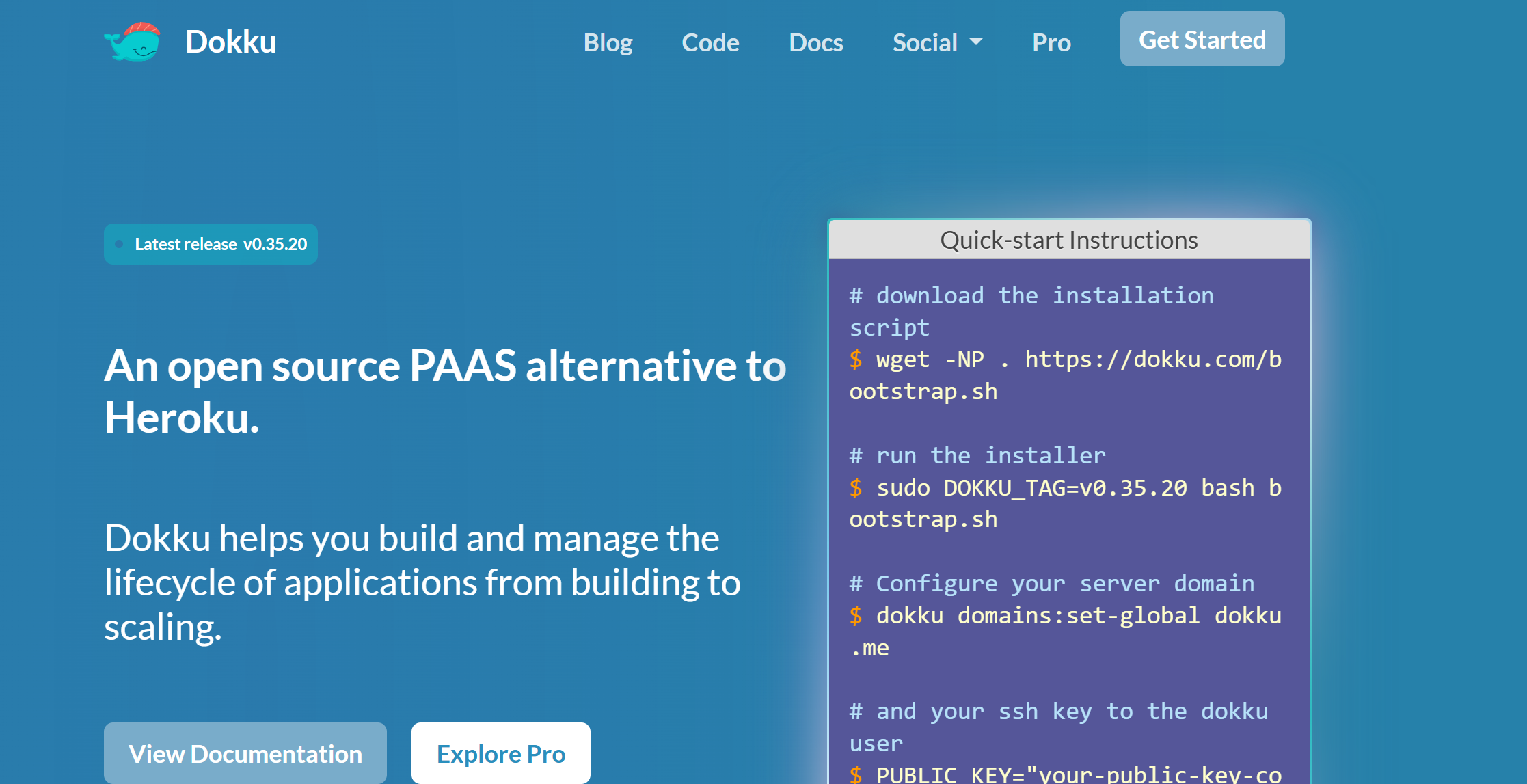Click the '# run the installer' comment
This screenshot has width=1527, height=784.
(977, 455)
